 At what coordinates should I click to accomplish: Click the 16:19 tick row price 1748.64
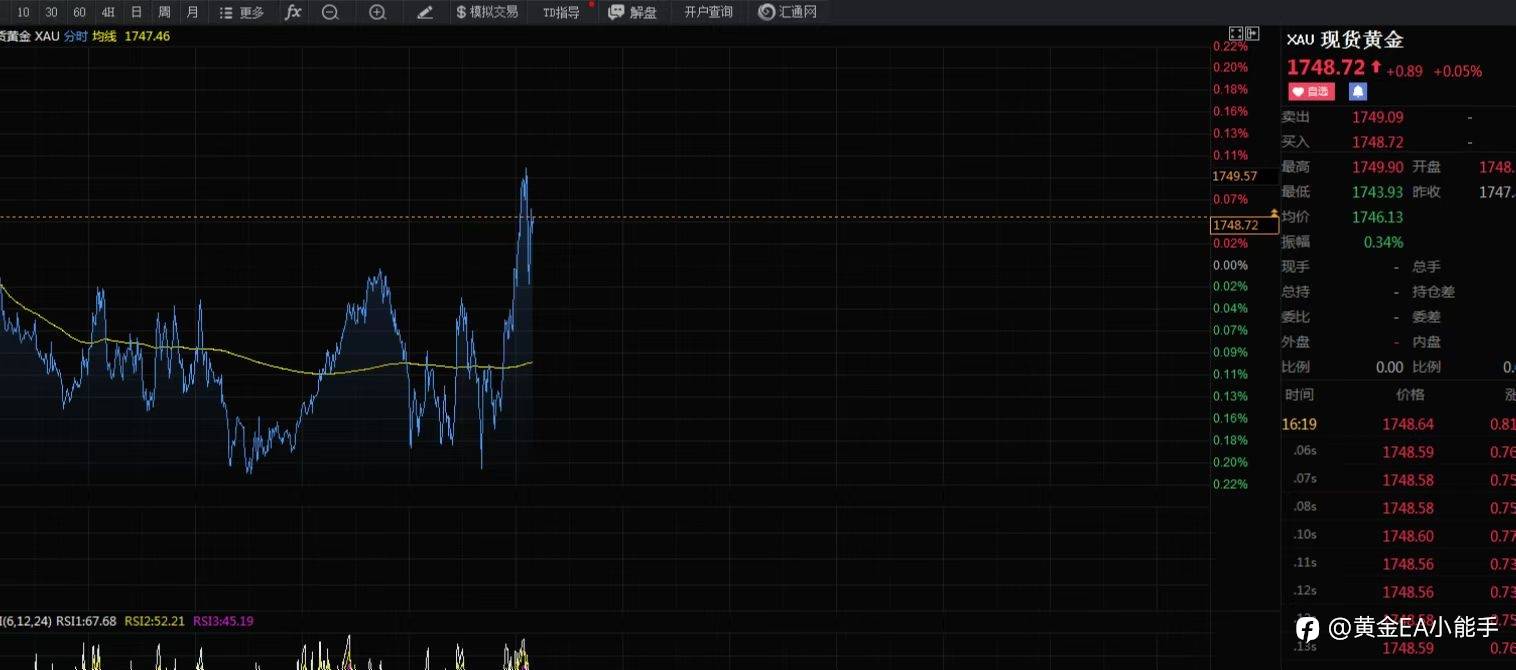tap(1408, 424)
